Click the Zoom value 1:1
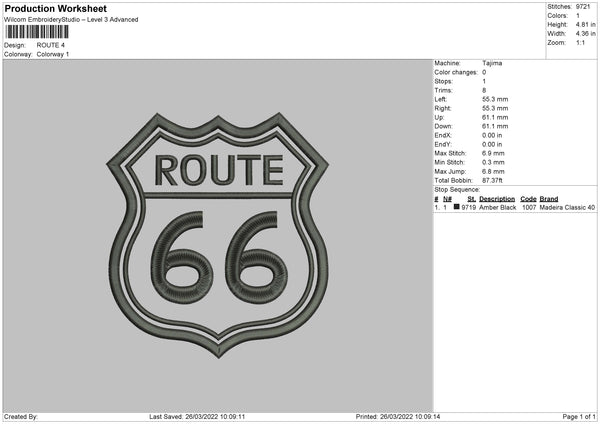600x424 pixels. [580, 43]
